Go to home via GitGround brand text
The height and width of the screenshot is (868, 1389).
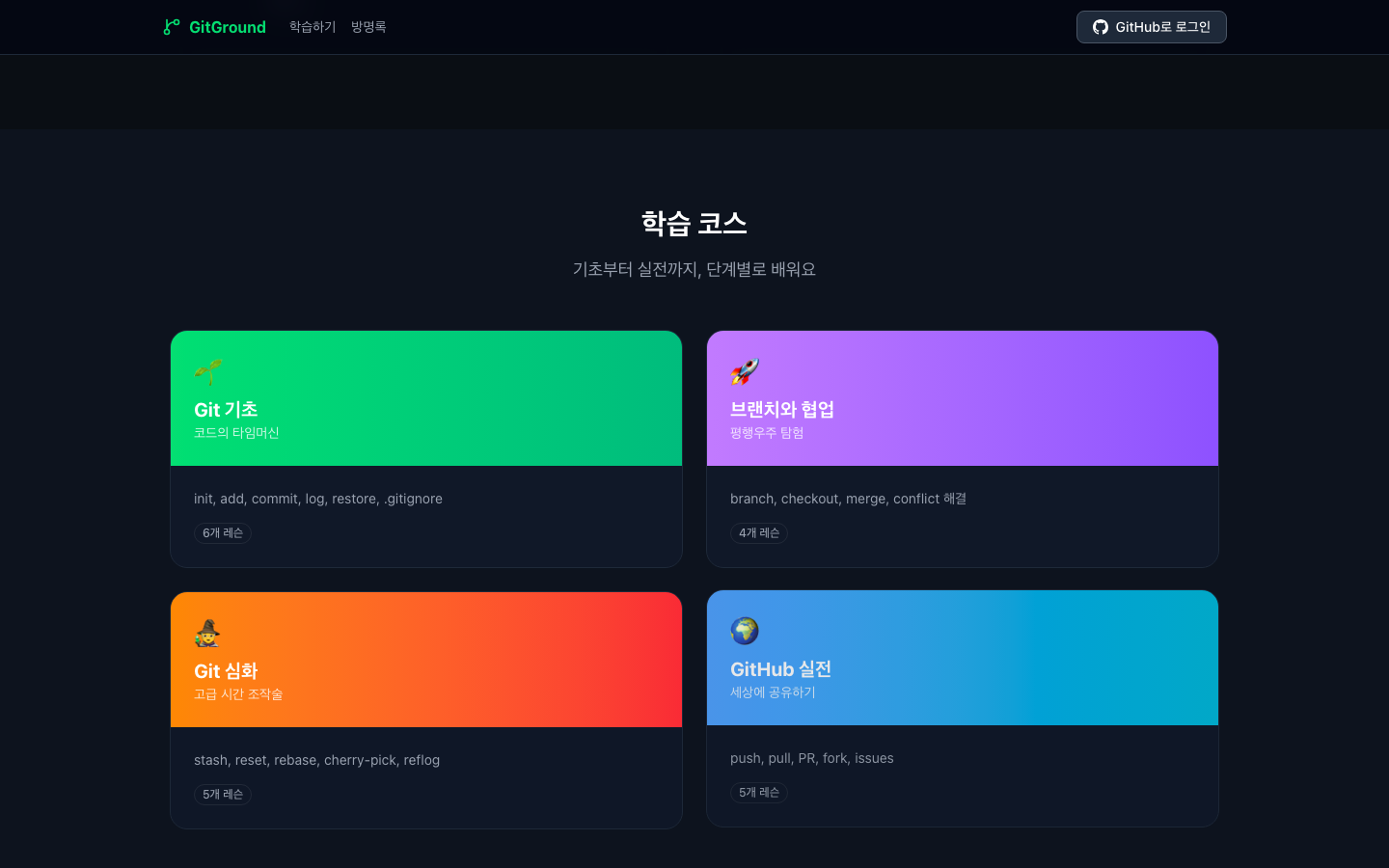pos(227,27)
